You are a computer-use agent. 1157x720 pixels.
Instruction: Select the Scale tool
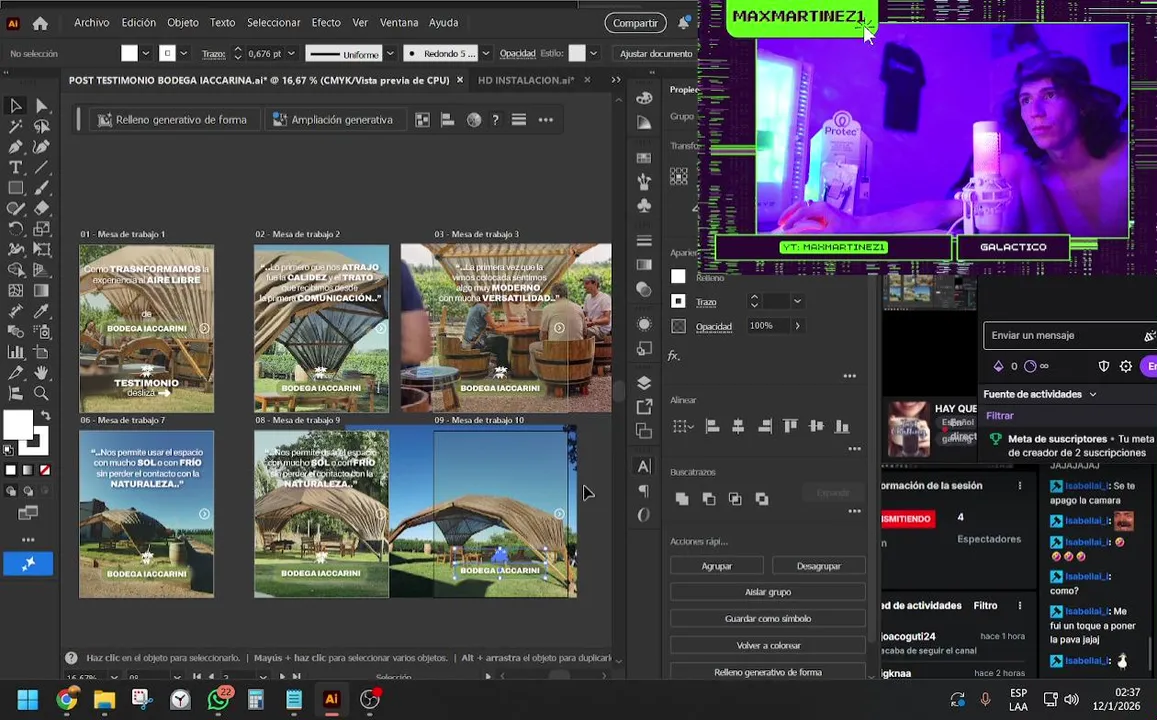(41, 229)
